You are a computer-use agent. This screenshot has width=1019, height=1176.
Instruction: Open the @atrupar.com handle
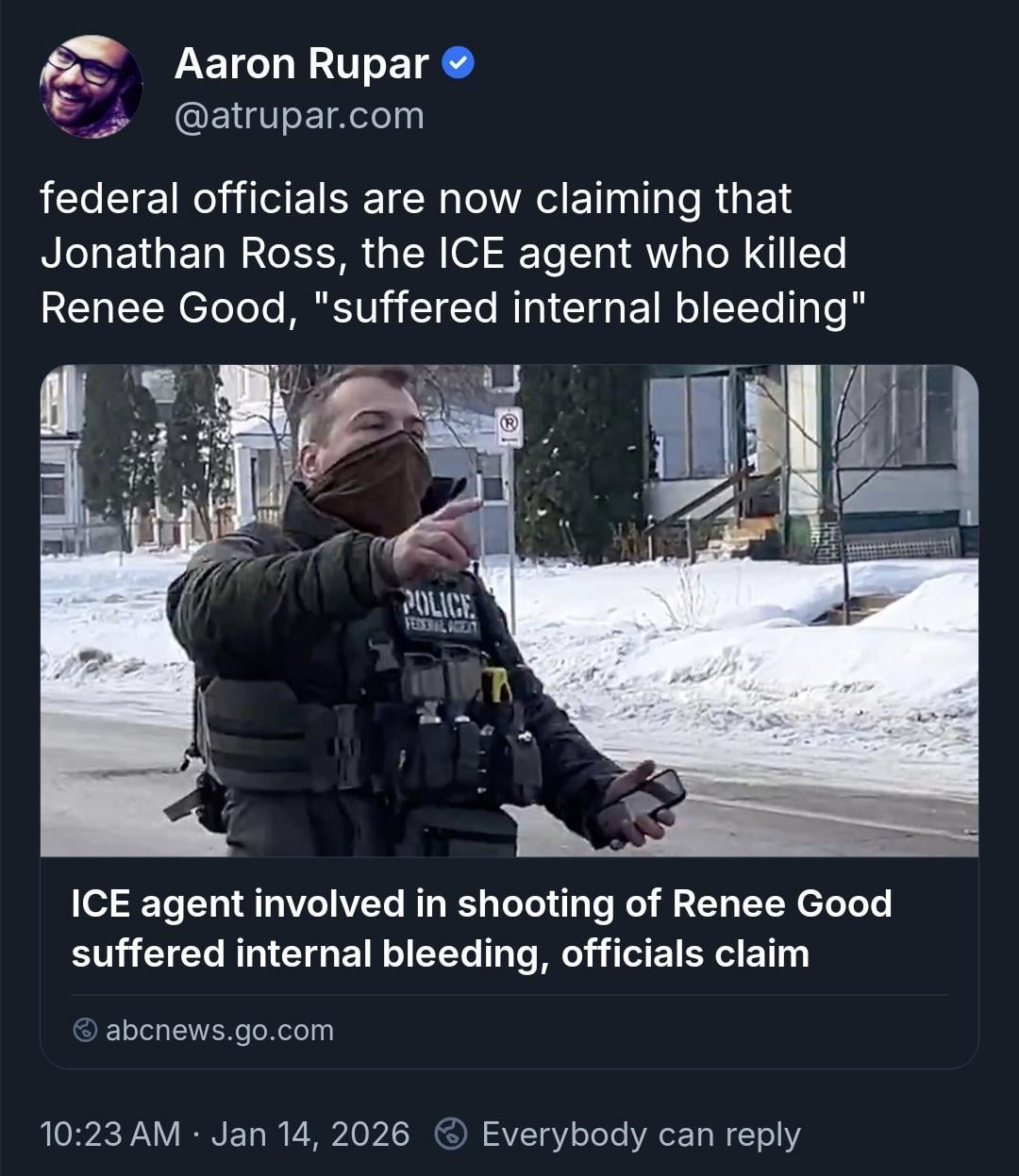pyautogui.click(x=299, y=116)
